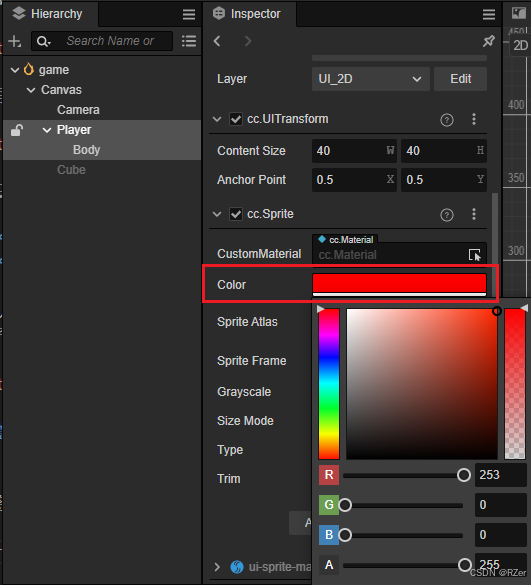
Task: Click the Anchor Point X field
Action: [354, 180]
